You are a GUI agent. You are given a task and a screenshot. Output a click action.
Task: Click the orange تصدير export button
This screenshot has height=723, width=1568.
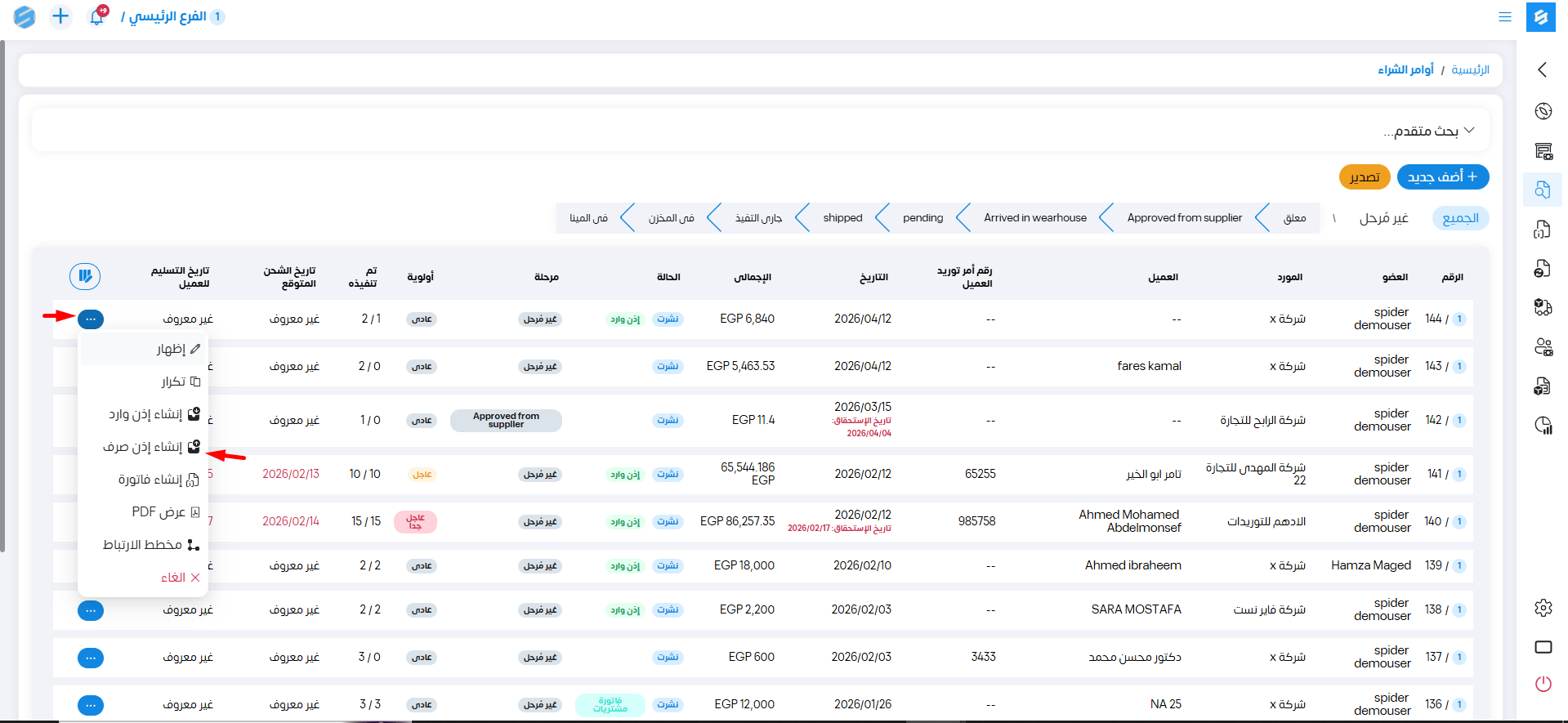tap(1364, 177)
